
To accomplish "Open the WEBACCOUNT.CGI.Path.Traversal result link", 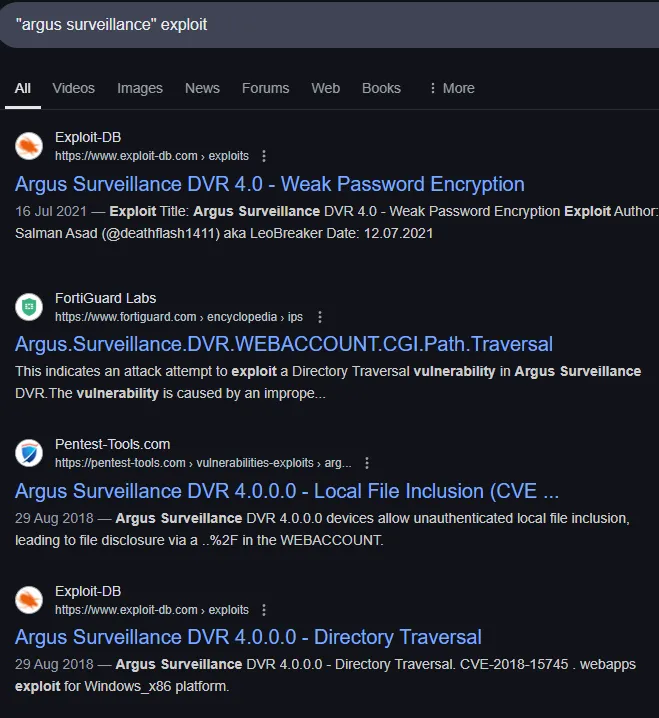I will [x=284, y=344].
